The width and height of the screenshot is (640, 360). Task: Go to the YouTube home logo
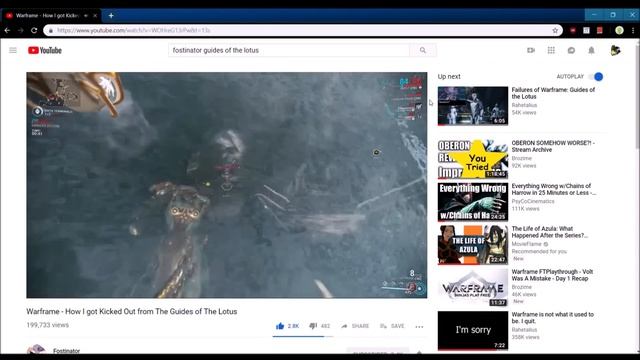point(45,50)
